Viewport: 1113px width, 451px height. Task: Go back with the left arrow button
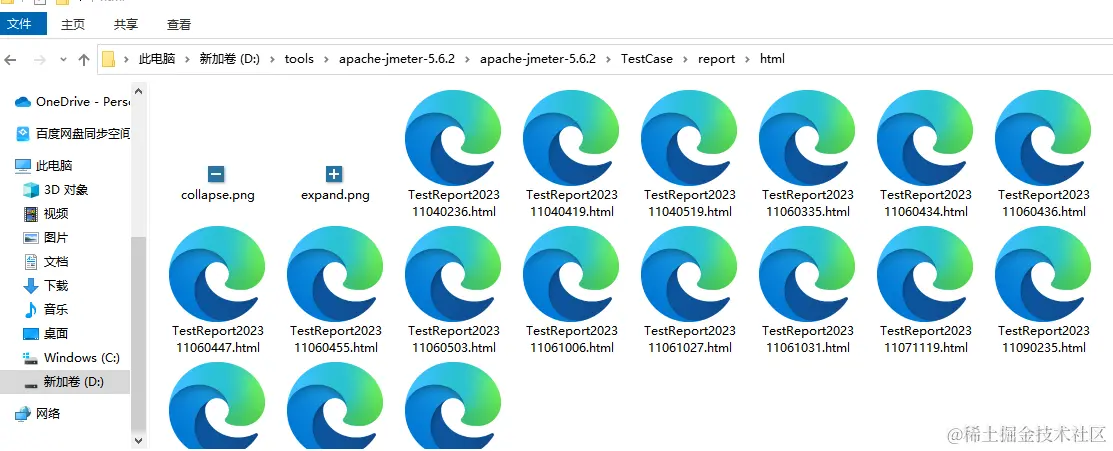(10, 60)
